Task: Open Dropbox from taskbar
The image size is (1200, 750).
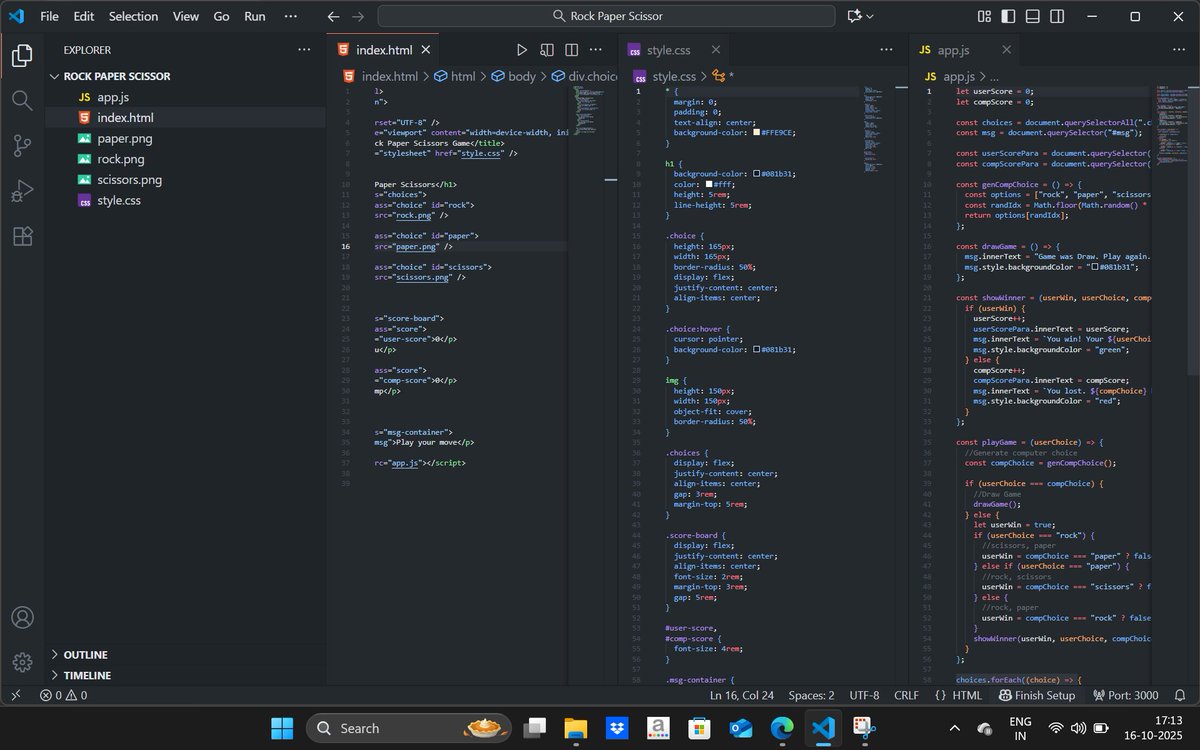Action: pos(617,728)
